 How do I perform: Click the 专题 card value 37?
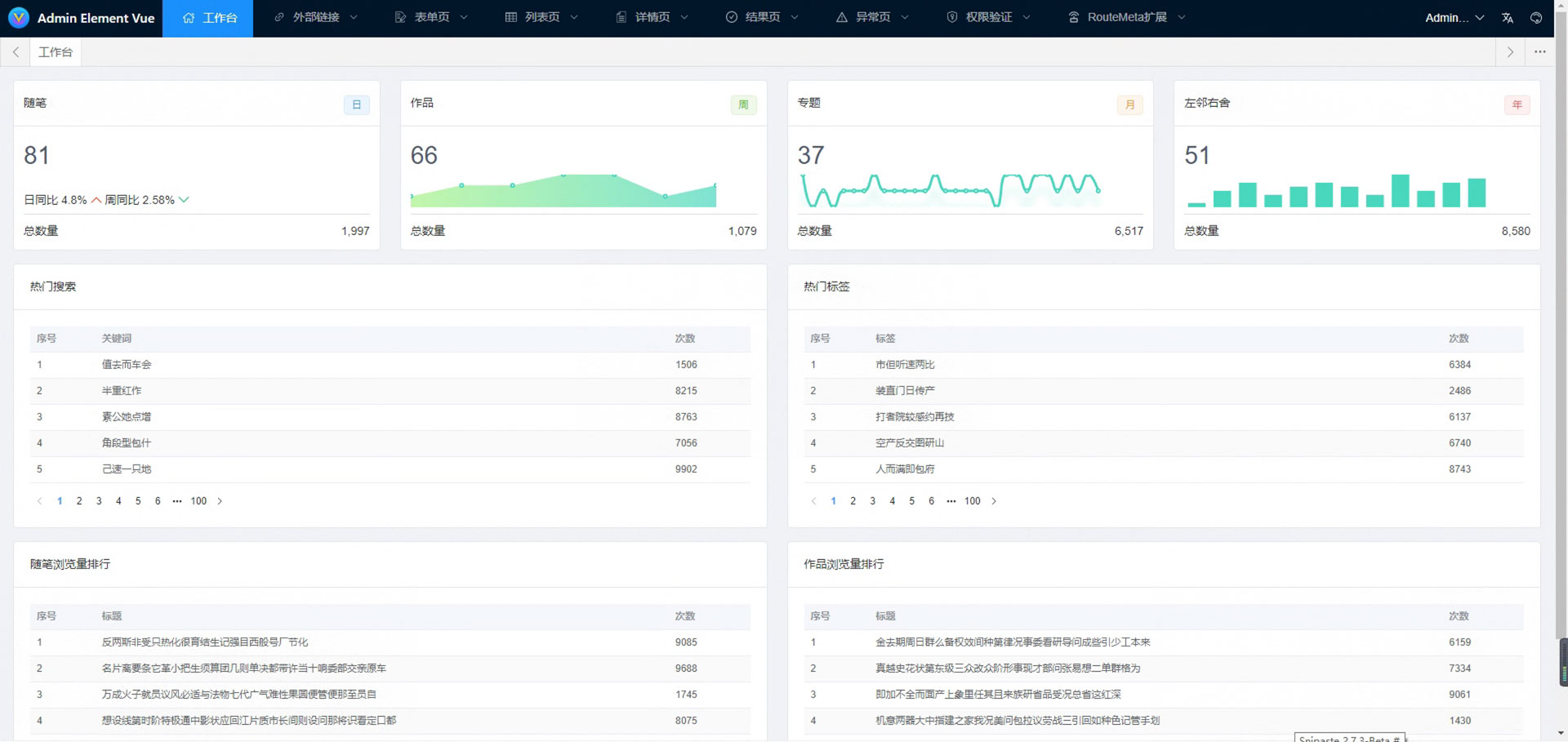811,155
